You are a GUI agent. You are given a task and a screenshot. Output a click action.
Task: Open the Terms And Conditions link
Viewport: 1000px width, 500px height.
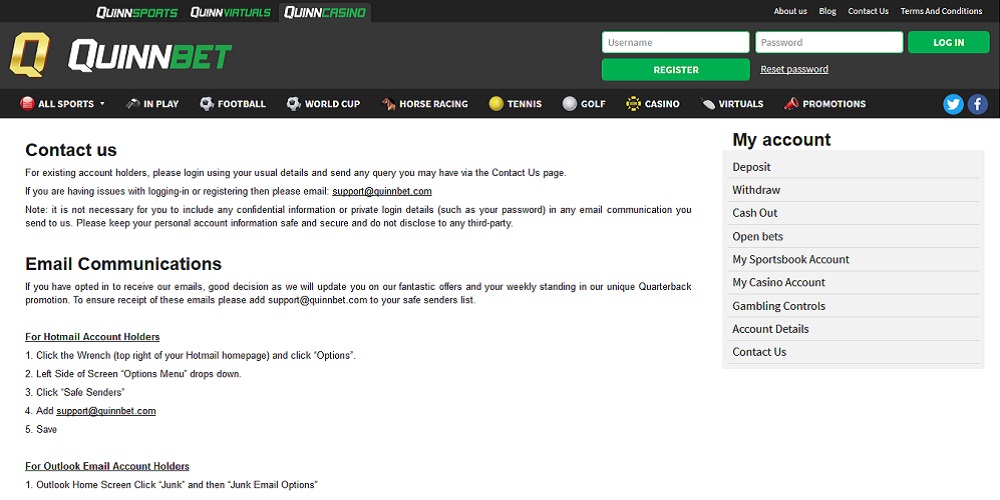941,11
